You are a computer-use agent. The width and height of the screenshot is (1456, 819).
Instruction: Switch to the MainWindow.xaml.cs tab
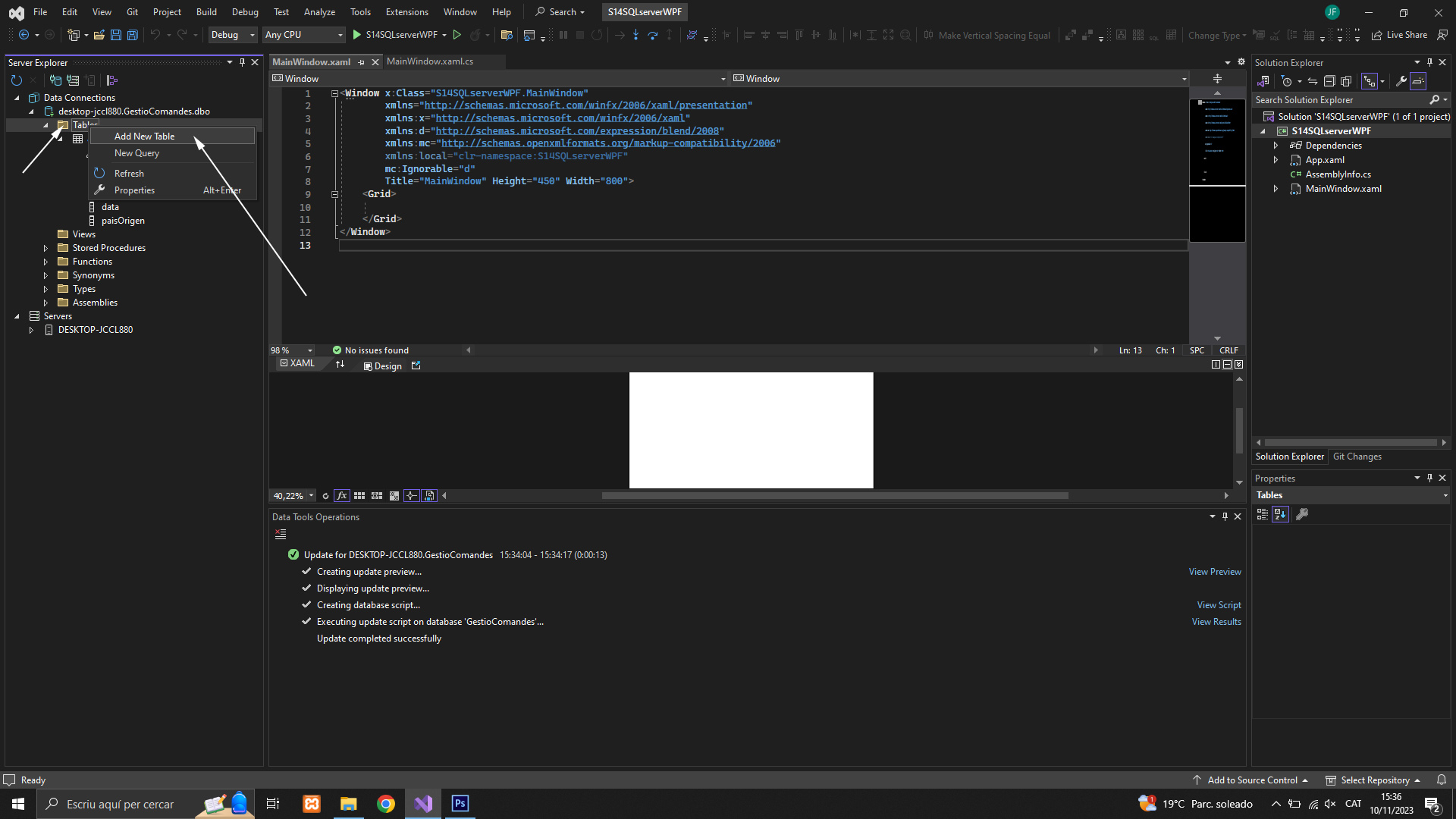point(430,61)
